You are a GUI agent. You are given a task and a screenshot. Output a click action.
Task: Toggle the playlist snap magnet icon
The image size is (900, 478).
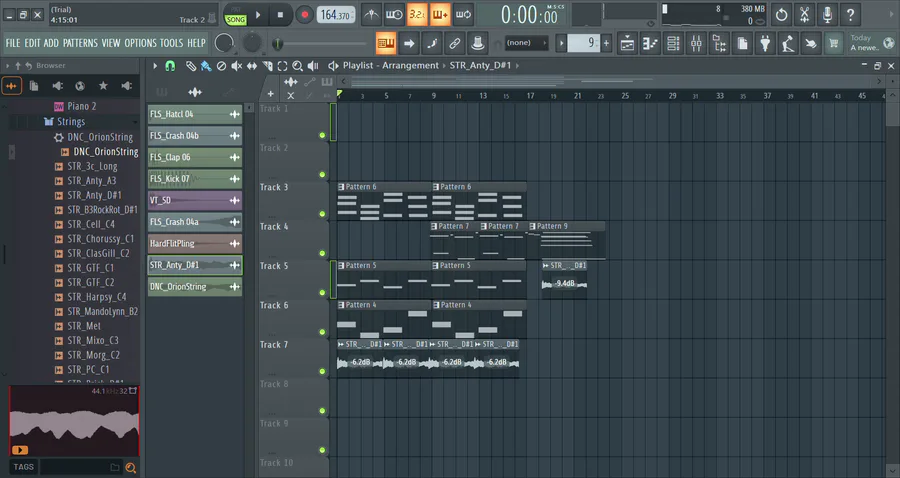click(x=170, y=66)
